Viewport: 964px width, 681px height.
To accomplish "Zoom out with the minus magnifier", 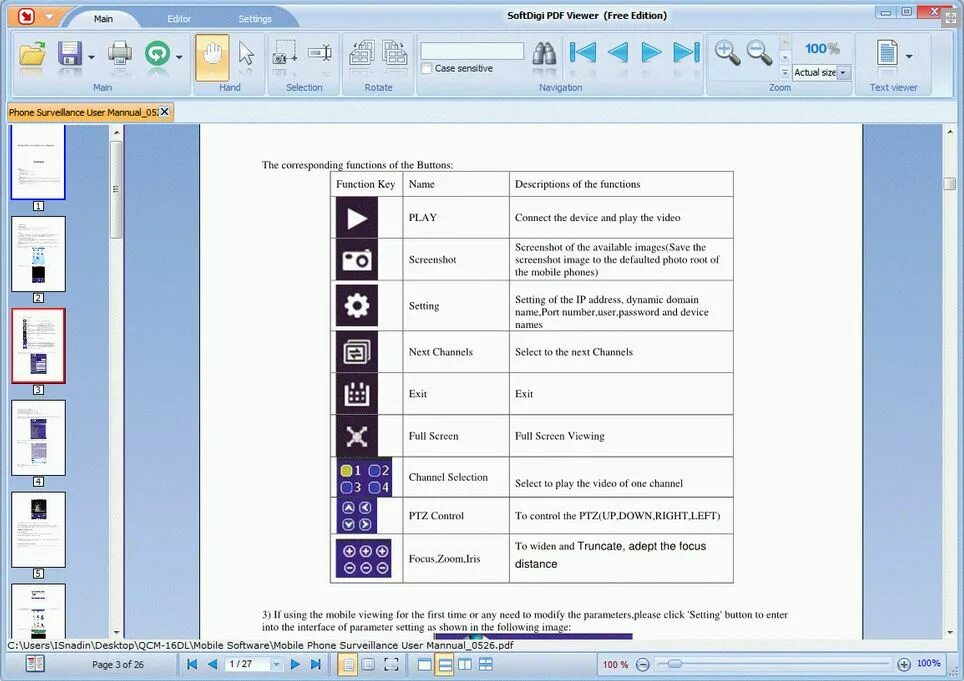I will (x=759, y=53).
